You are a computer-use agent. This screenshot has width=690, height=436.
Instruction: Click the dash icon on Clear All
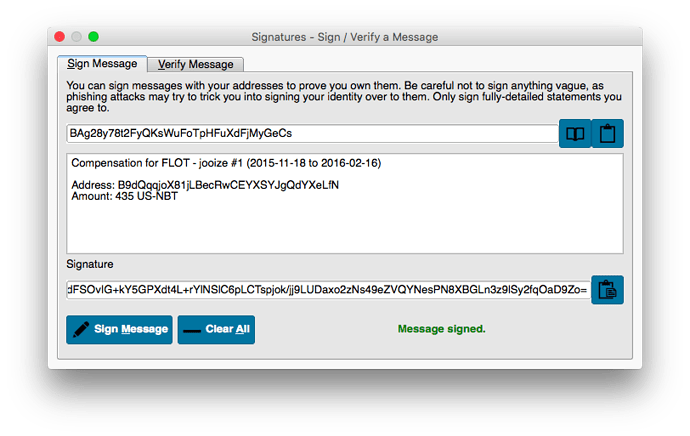pyautogui.click(x=192, y=331)
